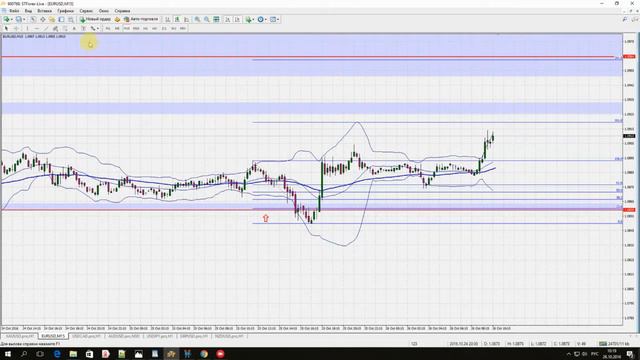Viewport: 640px width, 360px height.
Task: Open the Profiles toolbar icon
Action: tap(18, 19)
